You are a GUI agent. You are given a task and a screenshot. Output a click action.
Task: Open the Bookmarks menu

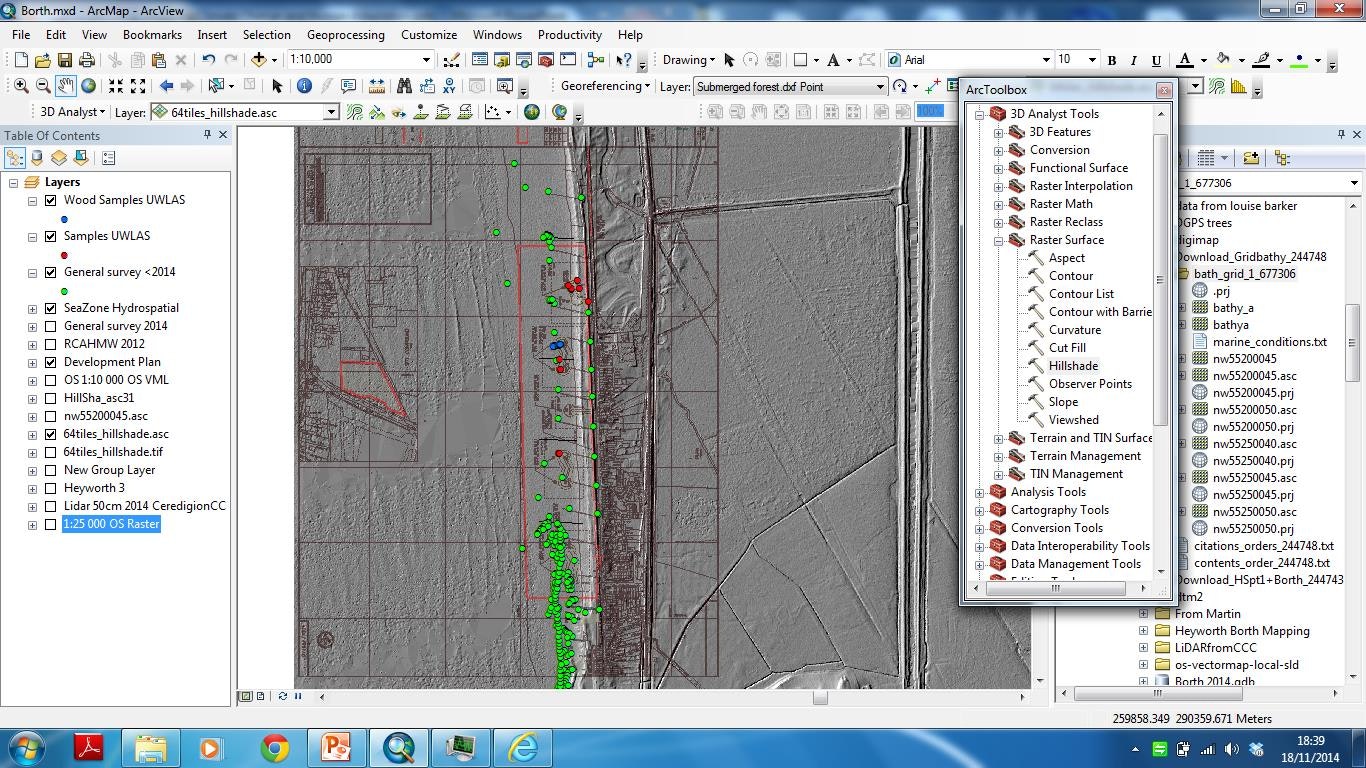click(152, 34)
